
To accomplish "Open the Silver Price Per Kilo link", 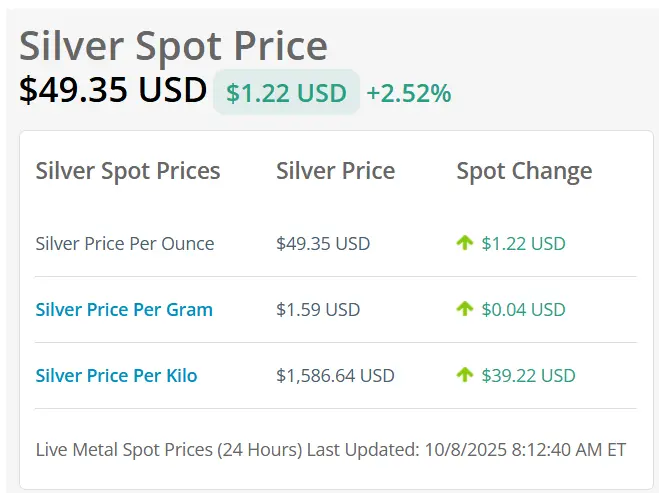I will click(116, 376).
